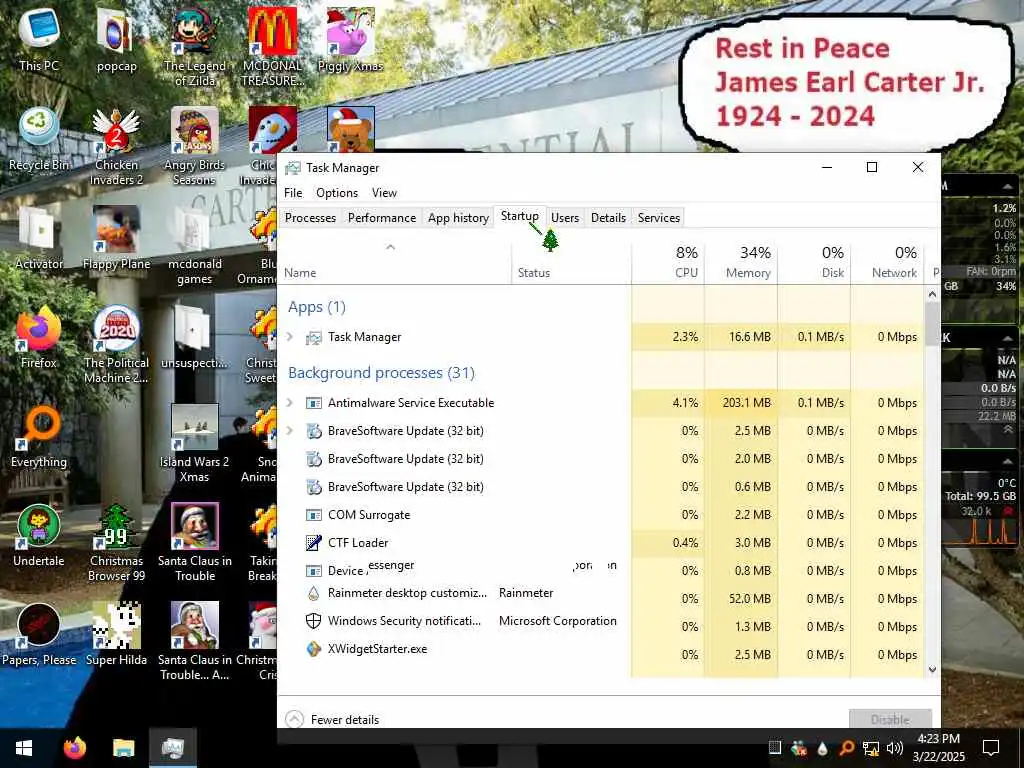Click the scrollbar down arrow
This screenshot has height=768, width=1024.
tap(933, 669)
